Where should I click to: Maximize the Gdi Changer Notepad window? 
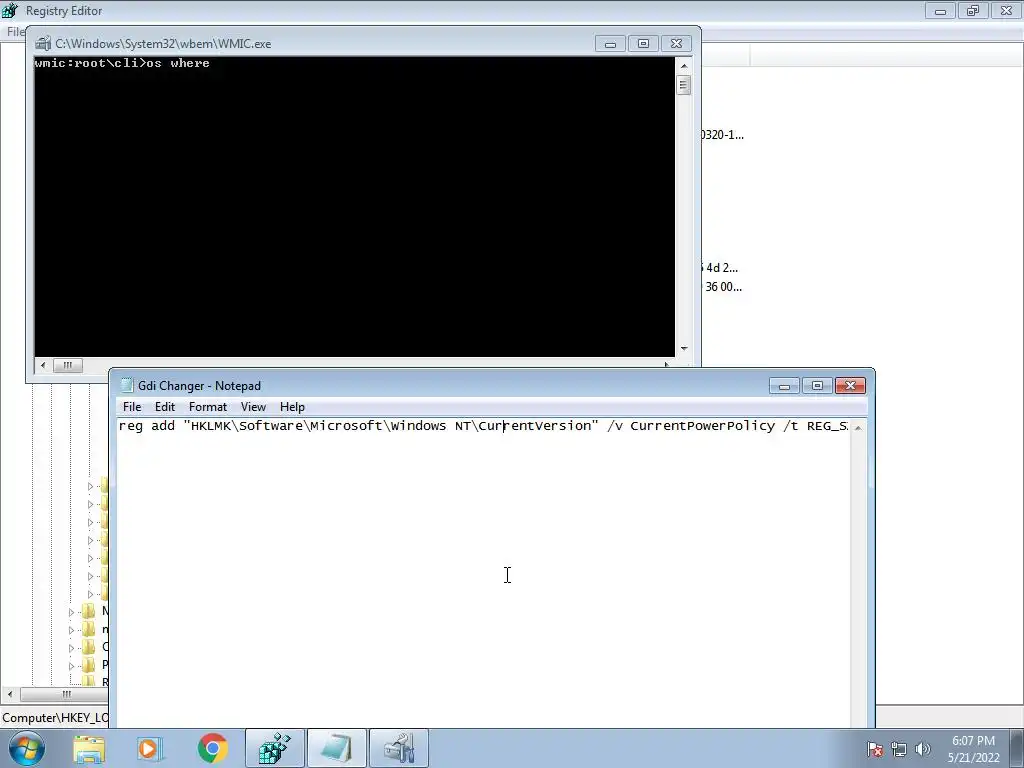817,386
